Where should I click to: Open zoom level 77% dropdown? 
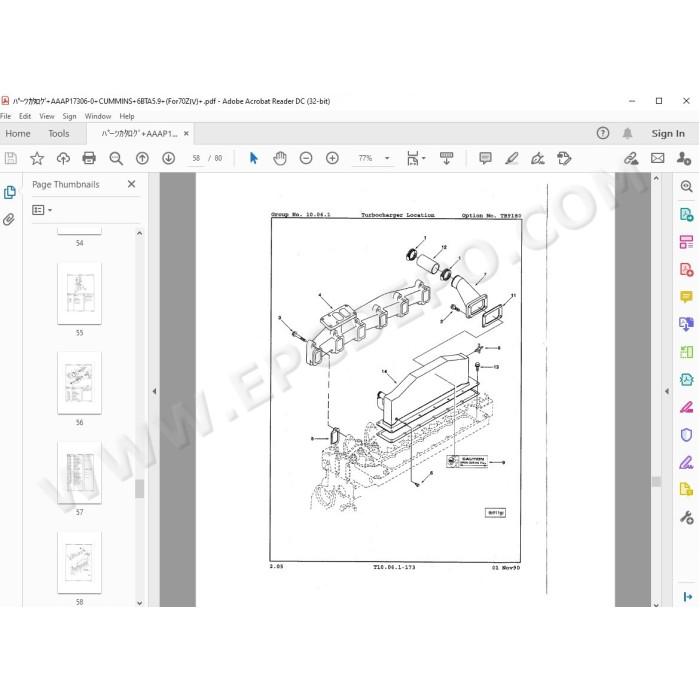point(387,158)
